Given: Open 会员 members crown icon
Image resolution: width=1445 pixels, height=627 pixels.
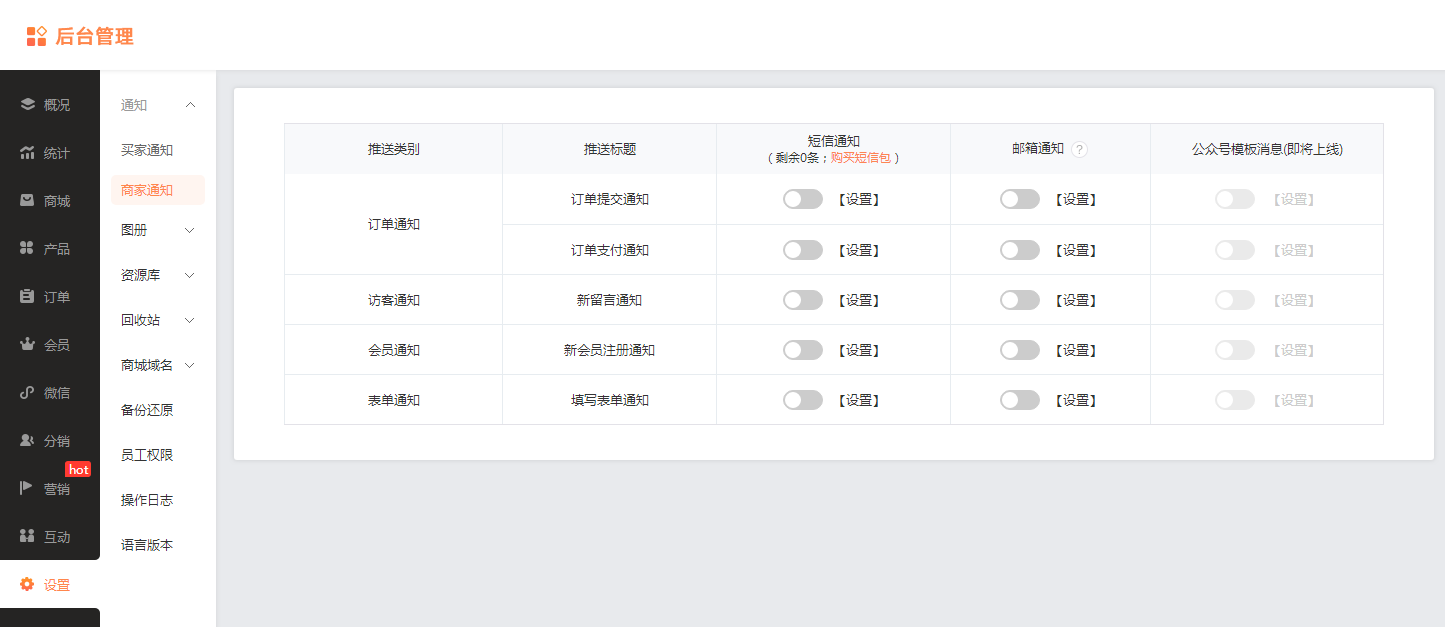Looking at the screenshot, I should [28, 344].
